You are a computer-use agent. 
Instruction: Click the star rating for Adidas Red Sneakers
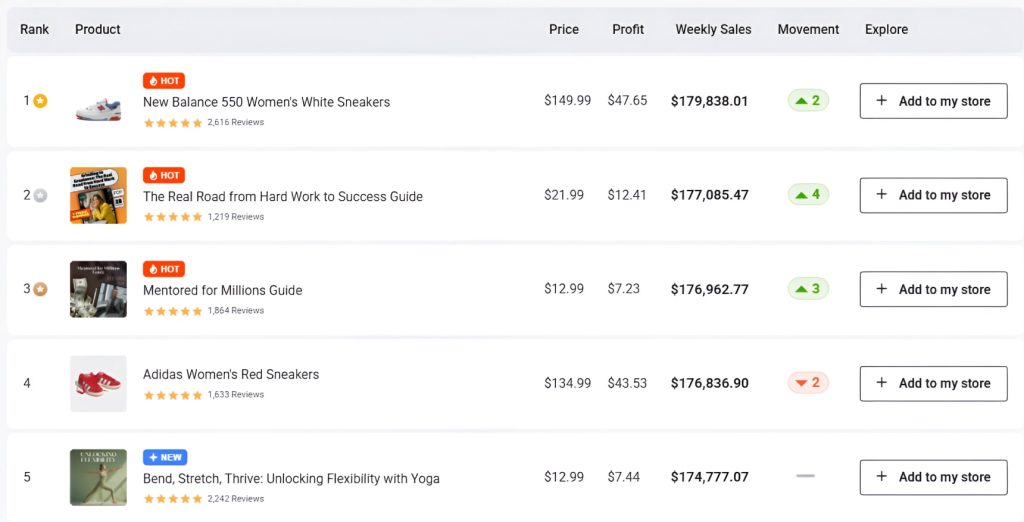pos(173,395)
